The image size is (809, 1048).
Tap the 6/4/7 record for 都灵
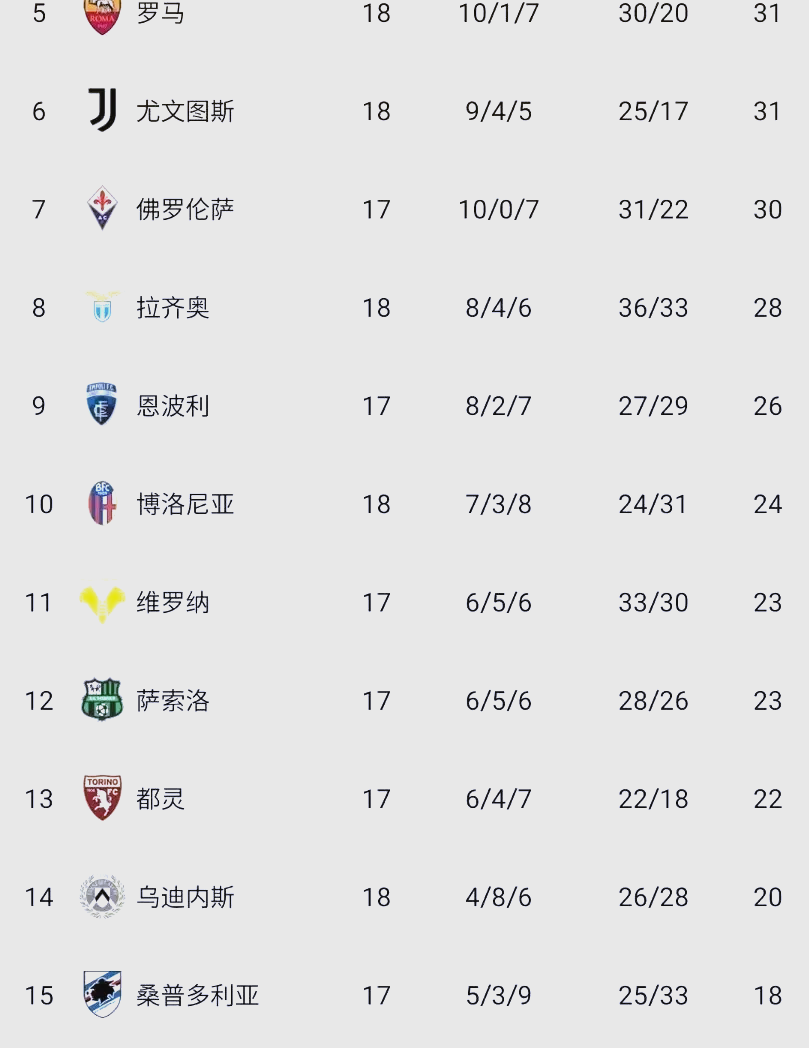498,799
